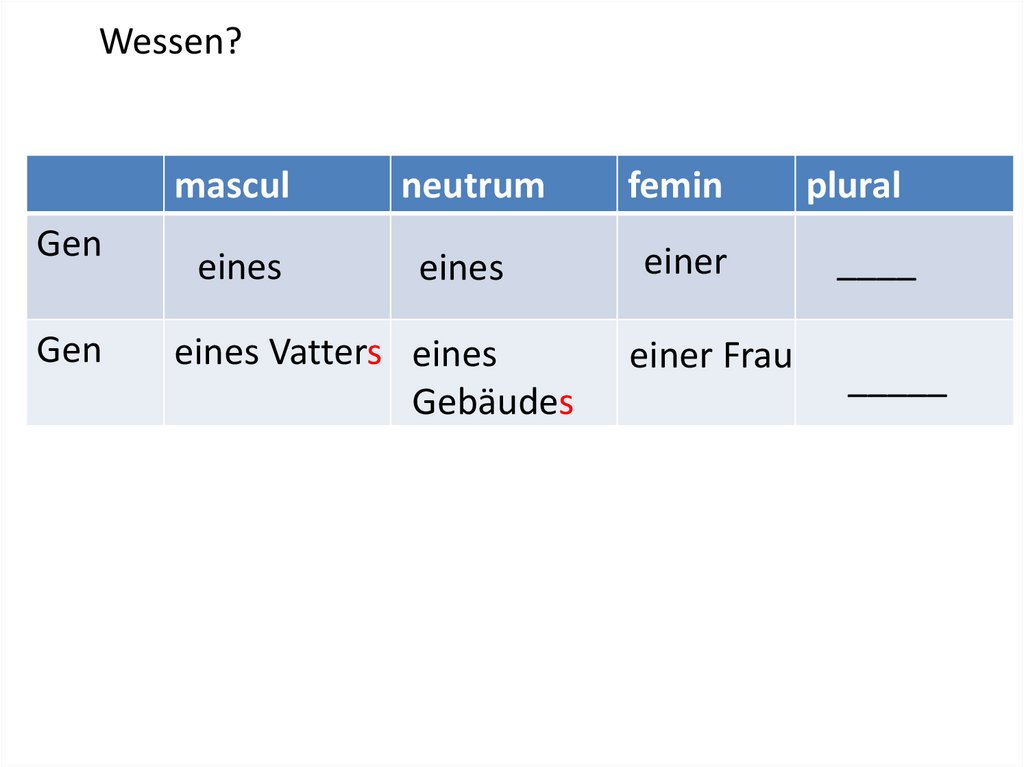The image size is (1024, 767).
Task: Select the "Gen" label in last row
Action: [x=69, y=350]
